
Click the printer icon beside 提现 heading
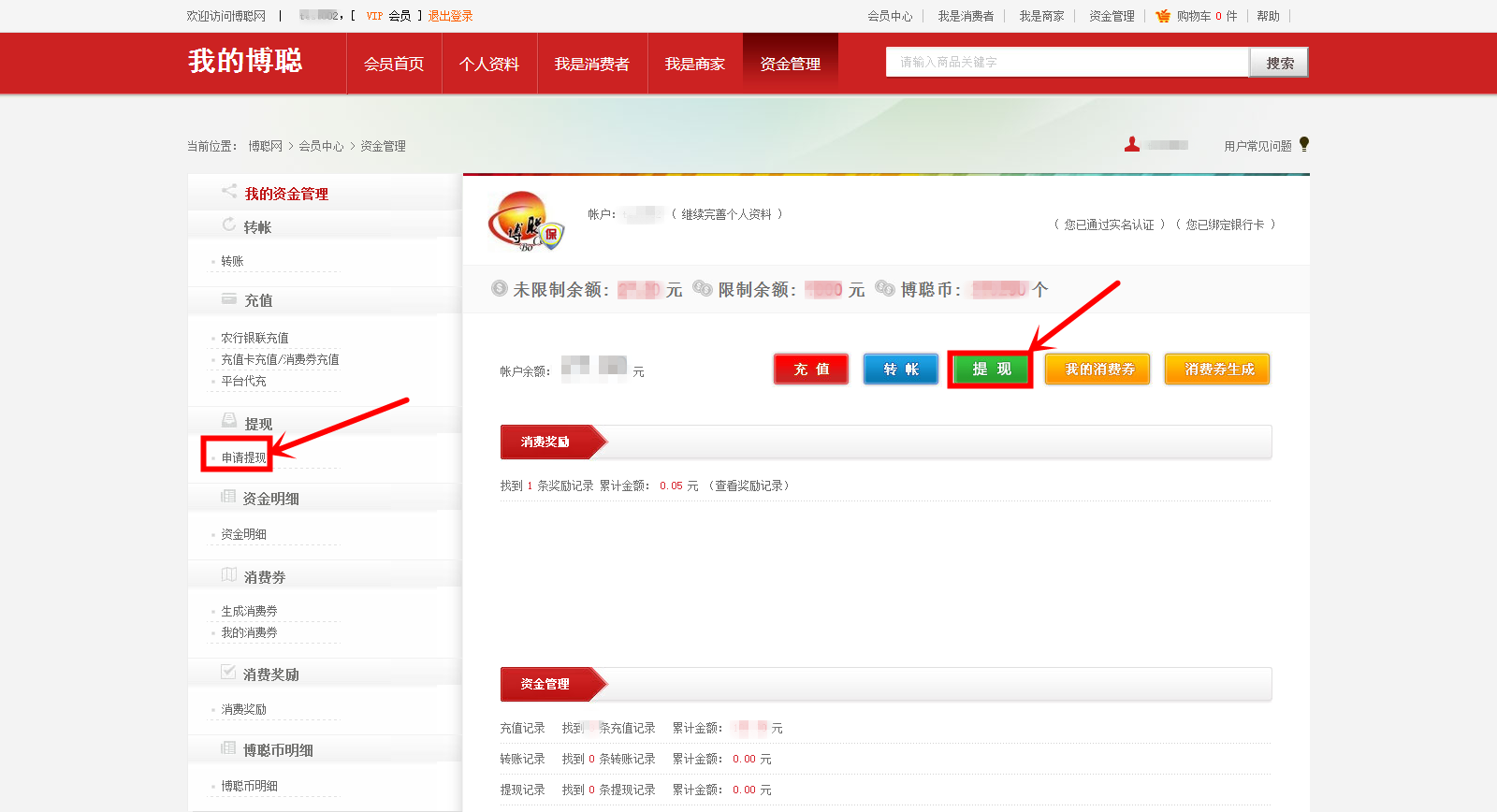coord(229,420)
